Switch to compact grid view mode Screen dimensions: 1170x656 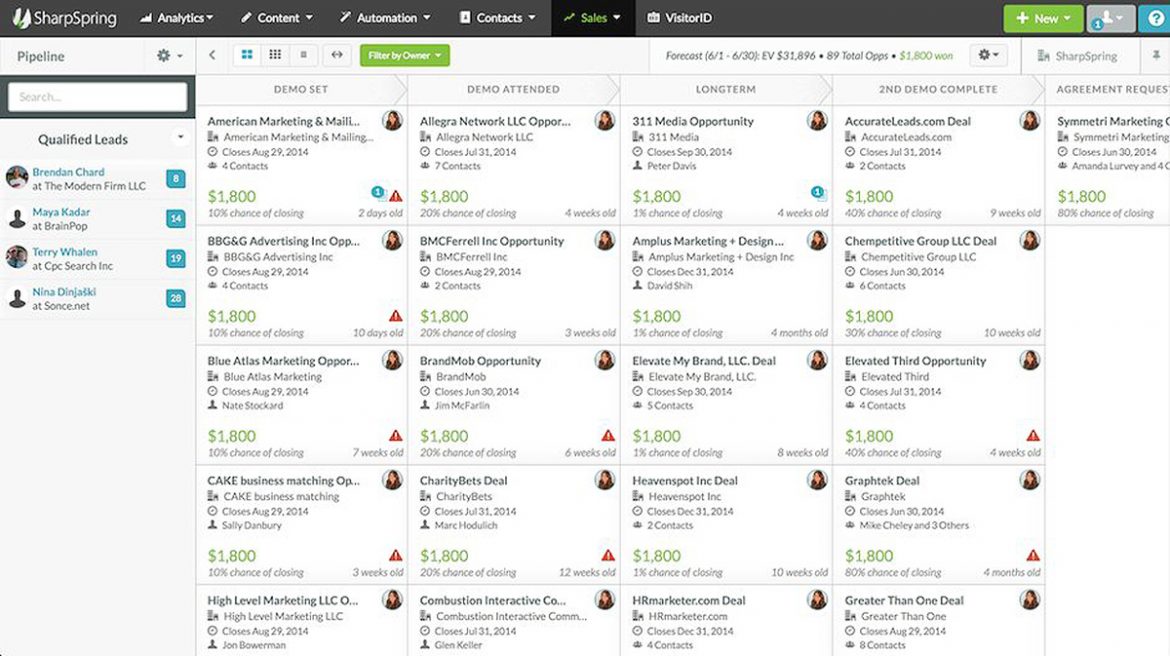pyautogui.click(x=276, y=56)
